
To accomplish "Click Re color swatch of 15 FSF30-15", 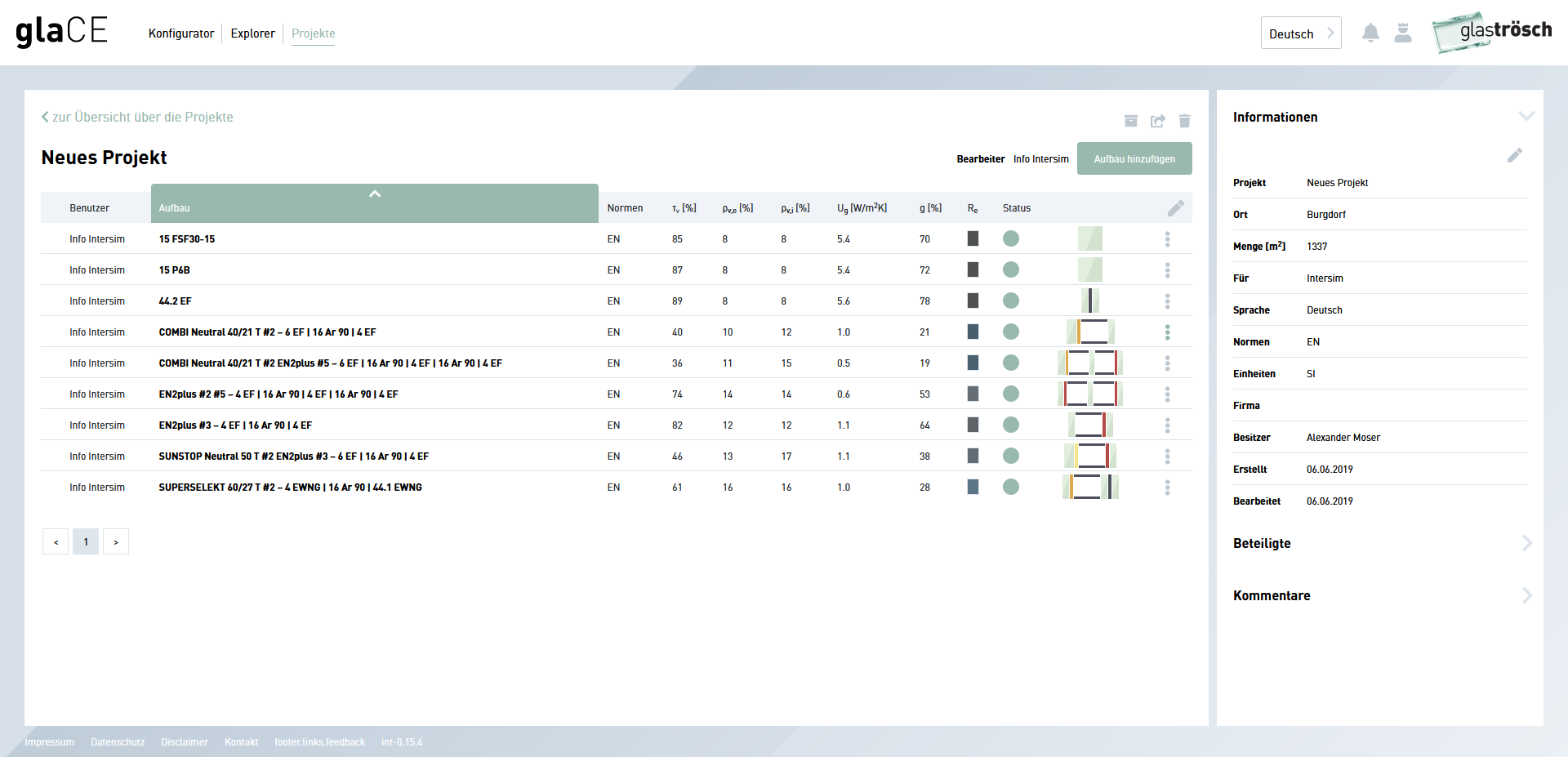I will (x=973, y=238).
